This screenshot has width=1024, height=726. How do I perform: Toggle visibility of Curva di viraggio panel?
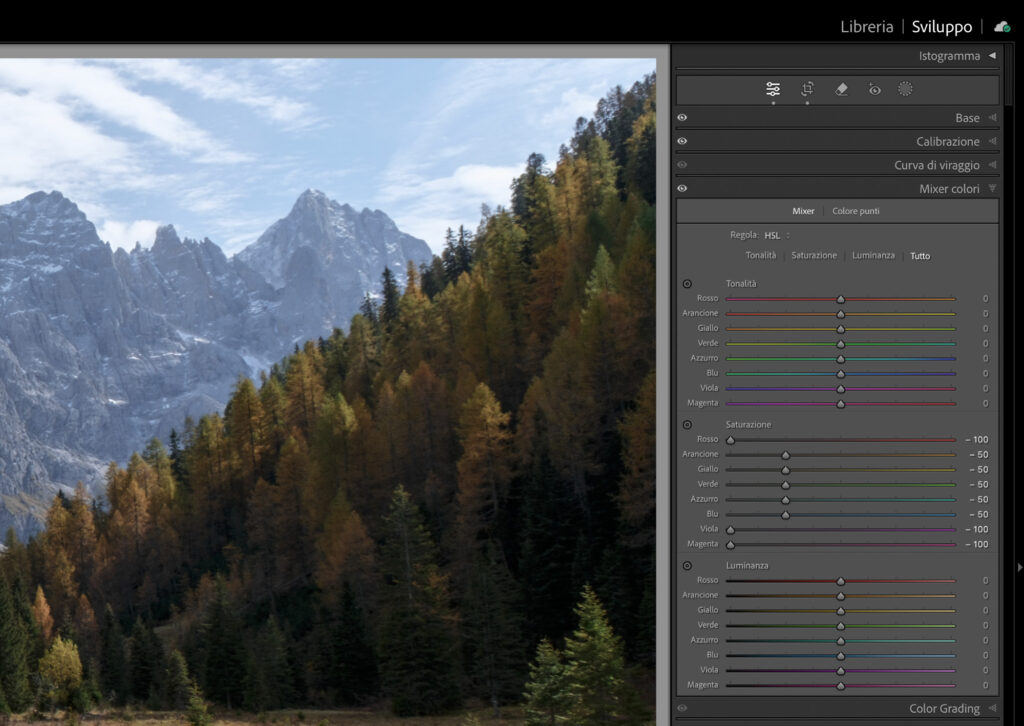(x=682, y=165)
